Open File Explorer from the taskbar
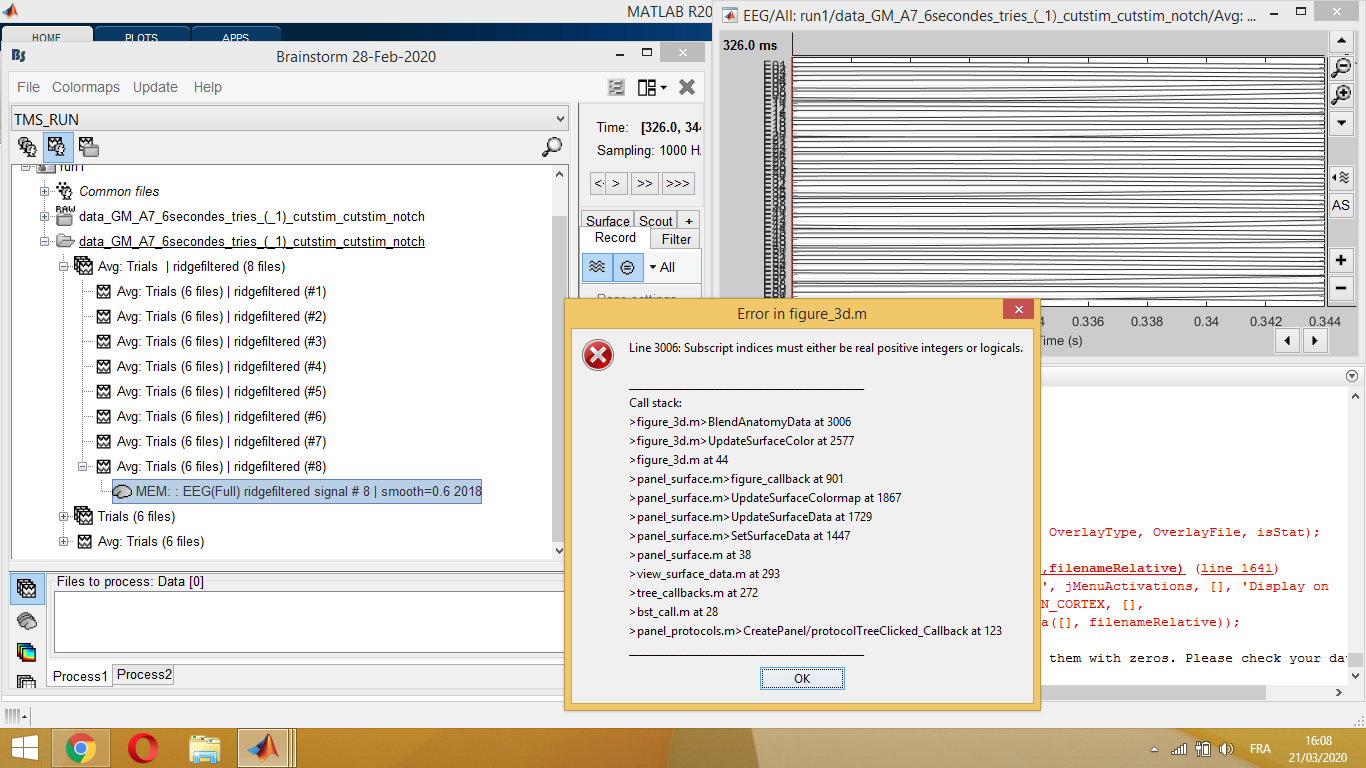Image resolution: width=1366 pixels, height=768 pixels. tap(205, 748)
